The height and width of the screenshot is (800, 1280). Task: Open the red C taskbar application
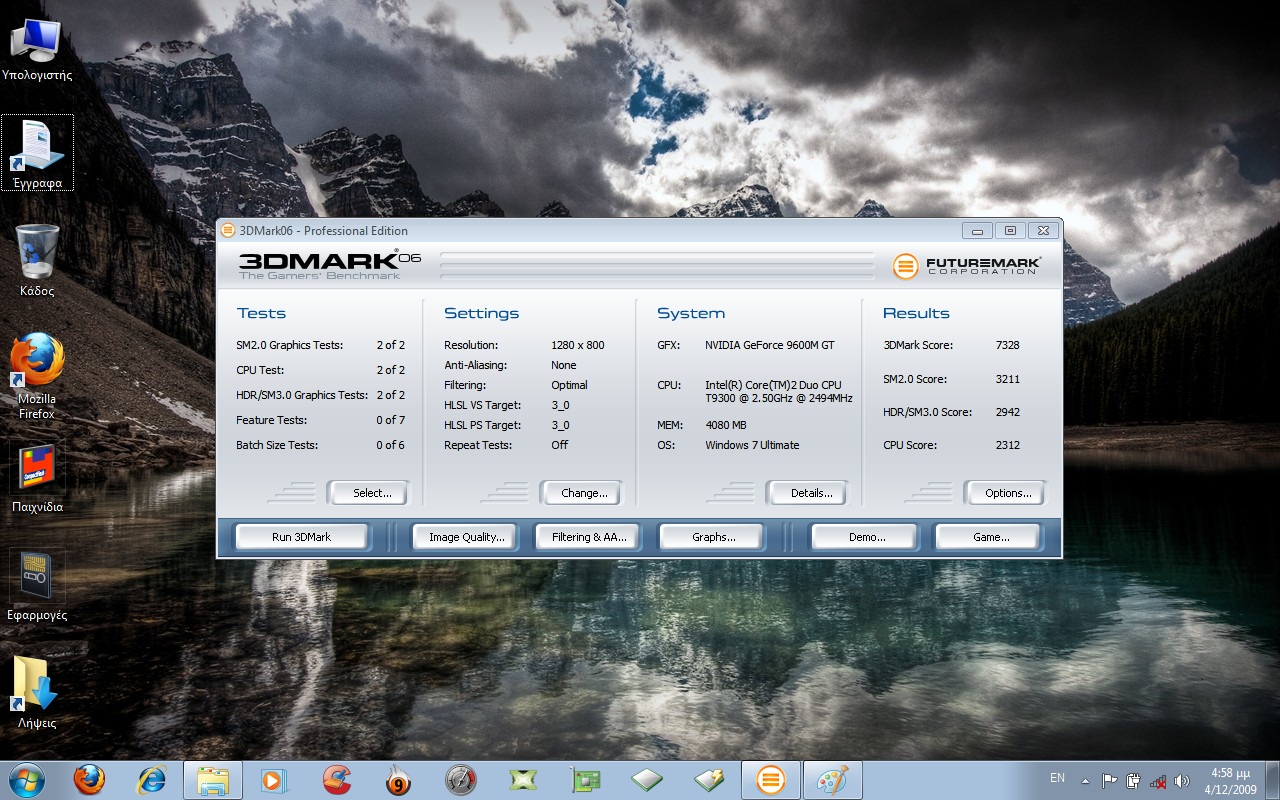click(x=337, y=780)
